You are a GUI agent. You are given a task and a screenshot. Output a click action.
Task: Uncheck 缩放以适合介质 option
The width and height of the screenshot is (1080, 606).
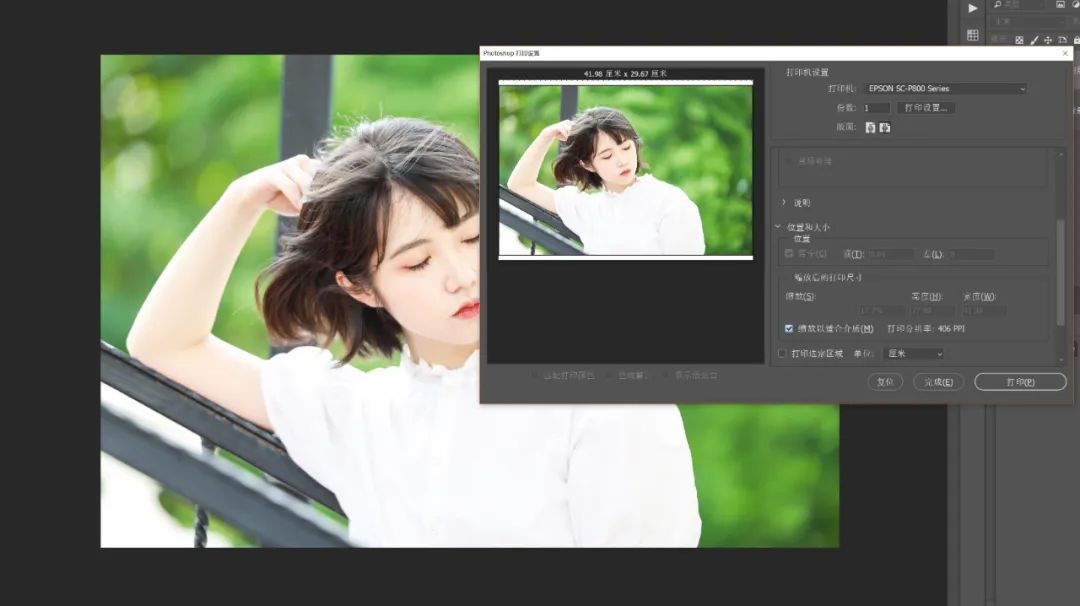789,327
